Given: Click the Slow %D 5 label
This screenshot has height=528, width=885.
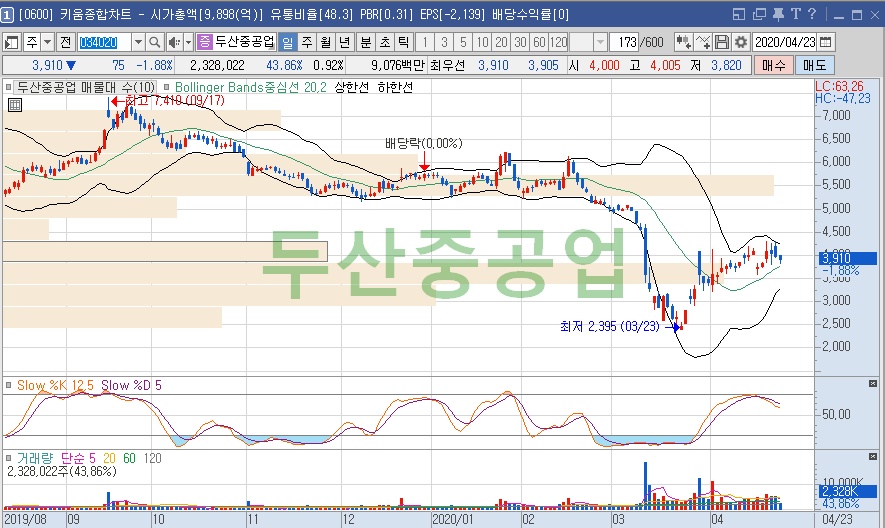Looking at the screenshot, I should 131,385.
